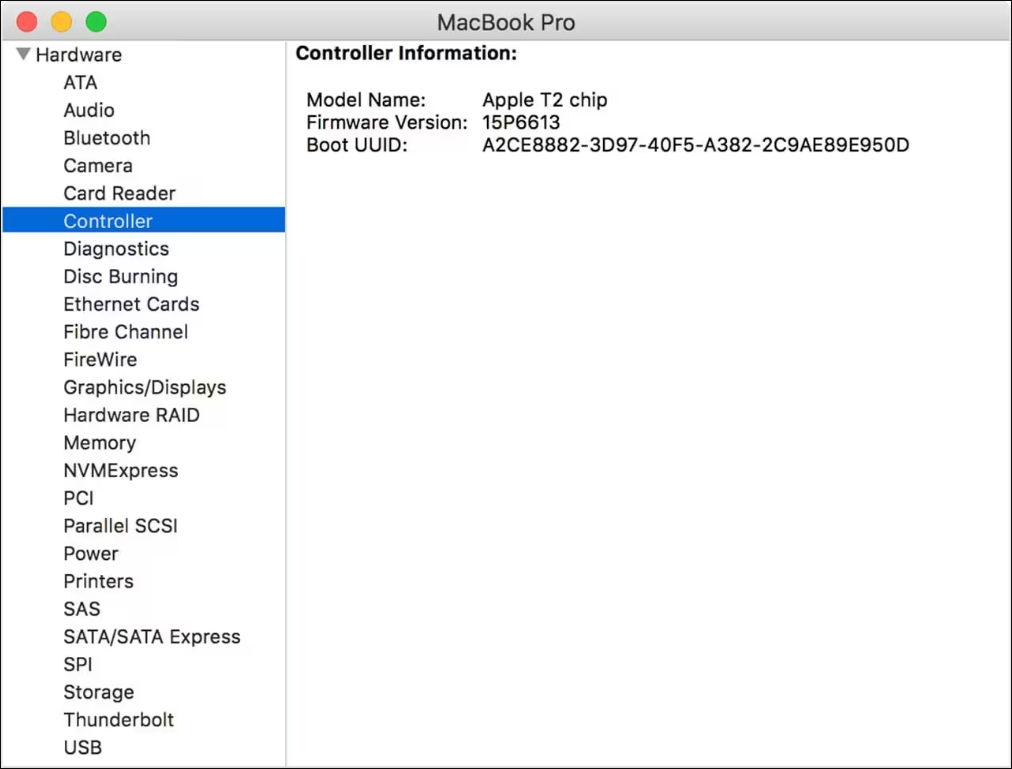Collapse the Hardware disclosure triangle

pyautogui.click(x=23, y=54)
